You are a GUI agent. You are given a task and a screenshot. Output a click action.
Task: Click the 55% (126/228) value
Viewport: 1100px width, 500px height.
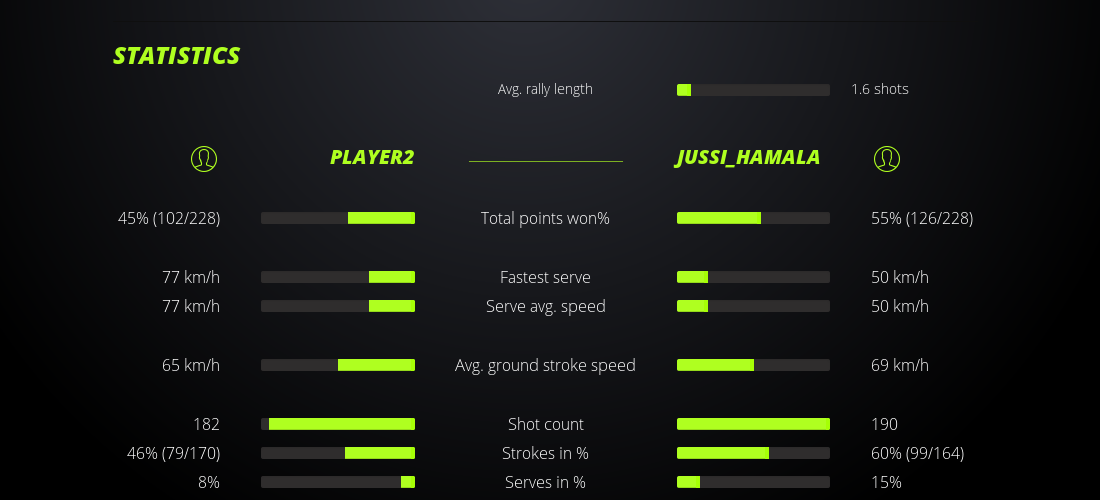922,218
